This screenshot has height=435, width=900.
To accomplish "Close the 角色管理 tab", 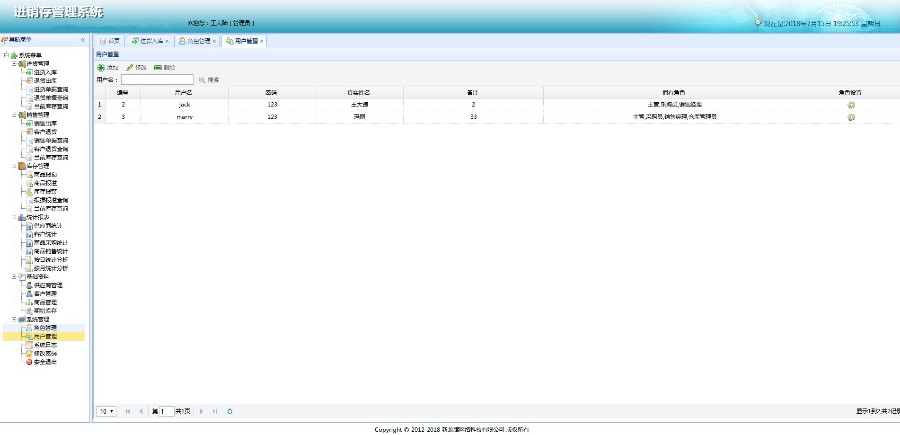I will click(214, 41).
